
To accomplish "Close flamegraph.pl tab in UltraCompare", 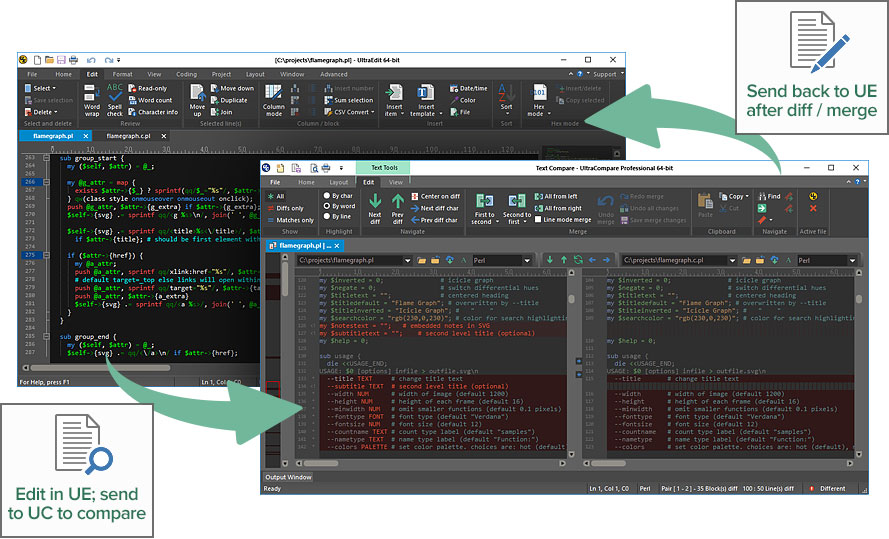I will [337, 245].
